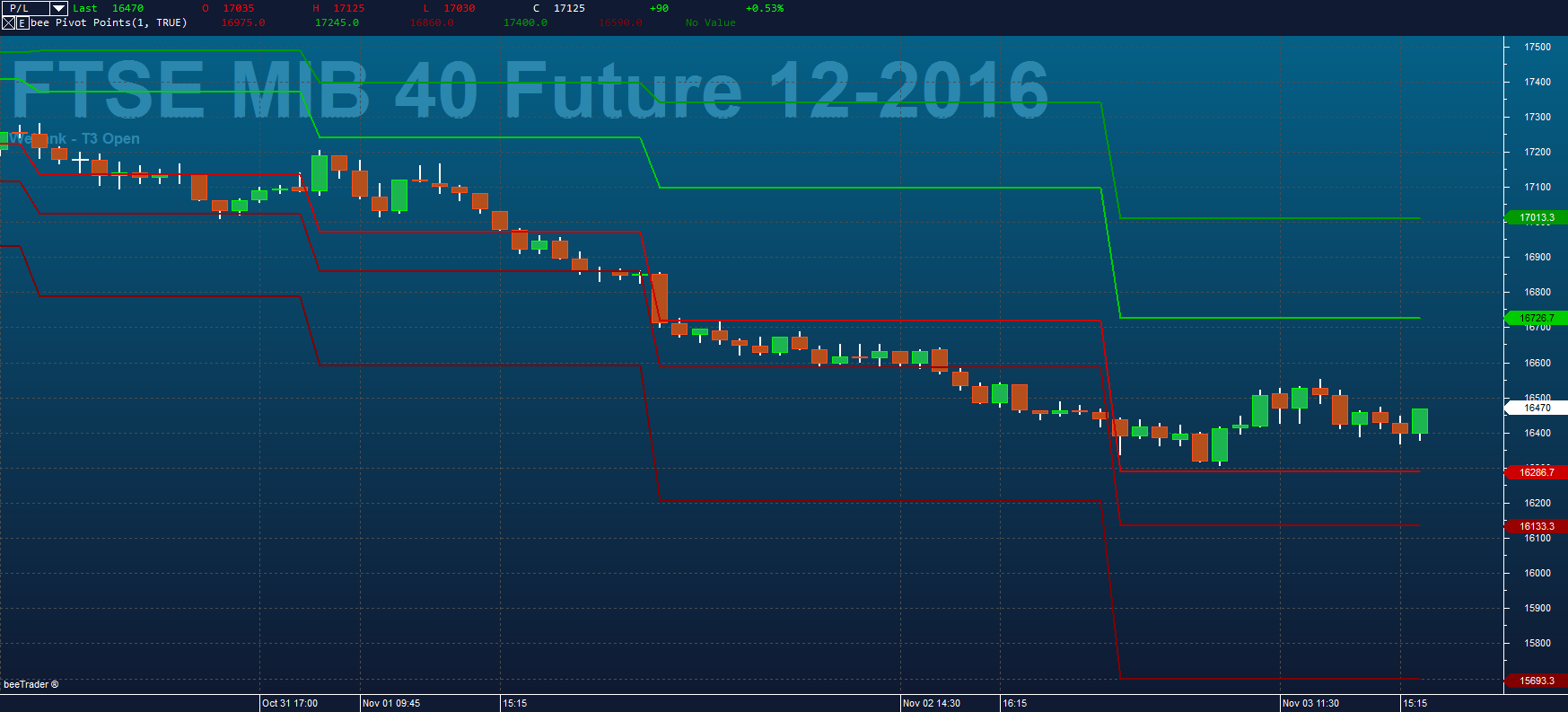The height and width of the screenshot is (712, 1568).
Task: Select the Nov 02 14:30 time marker
Action: 932,703
